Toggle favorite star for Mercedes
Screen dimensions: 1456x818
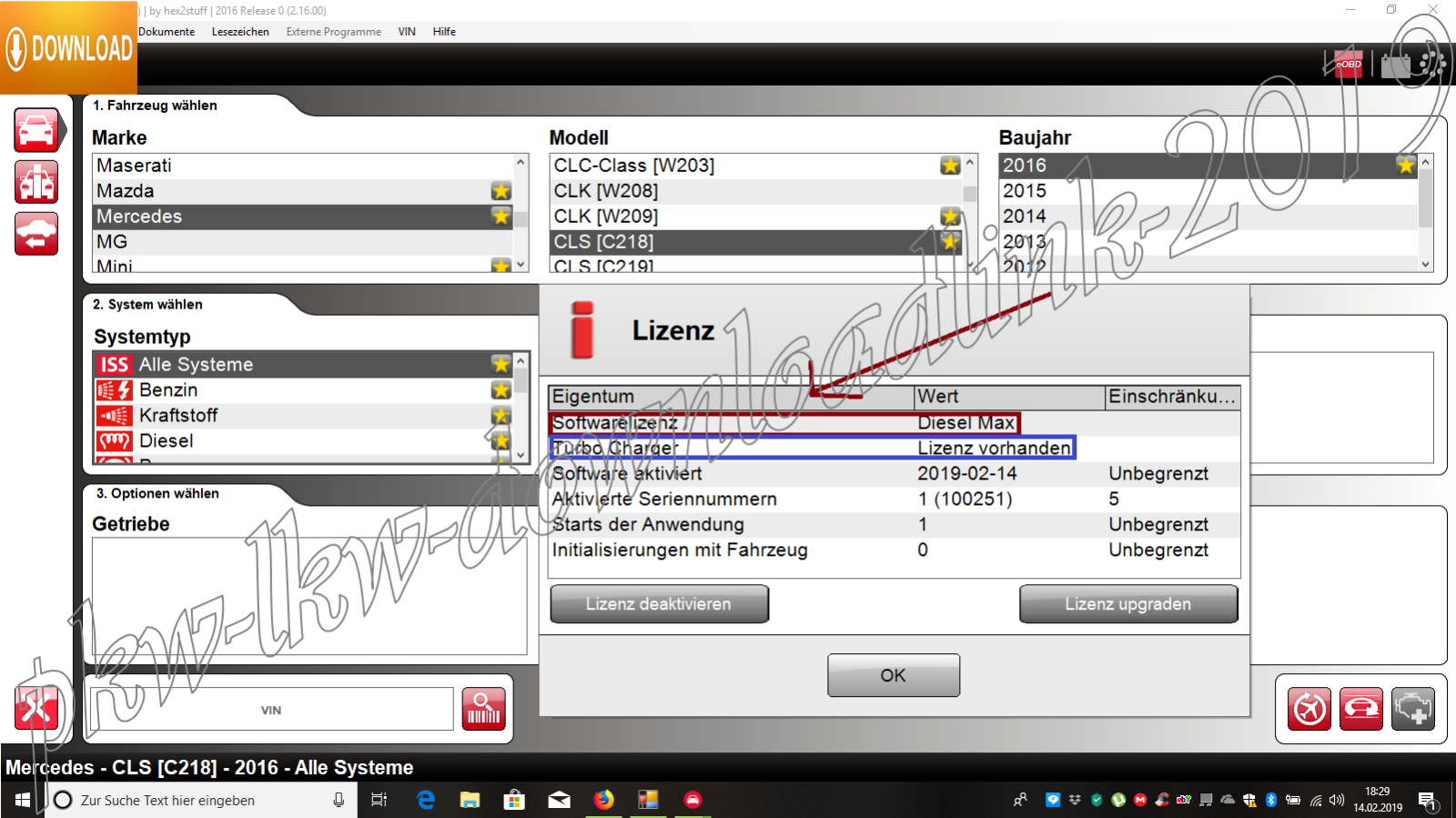pyautogui.click(x=500, y=216)
